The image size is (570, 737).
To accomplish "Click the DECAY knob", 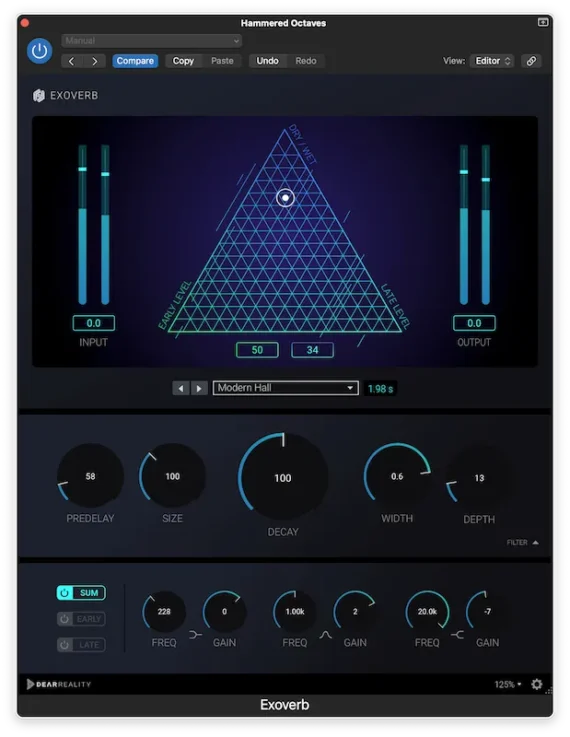I will click(283, 477).
